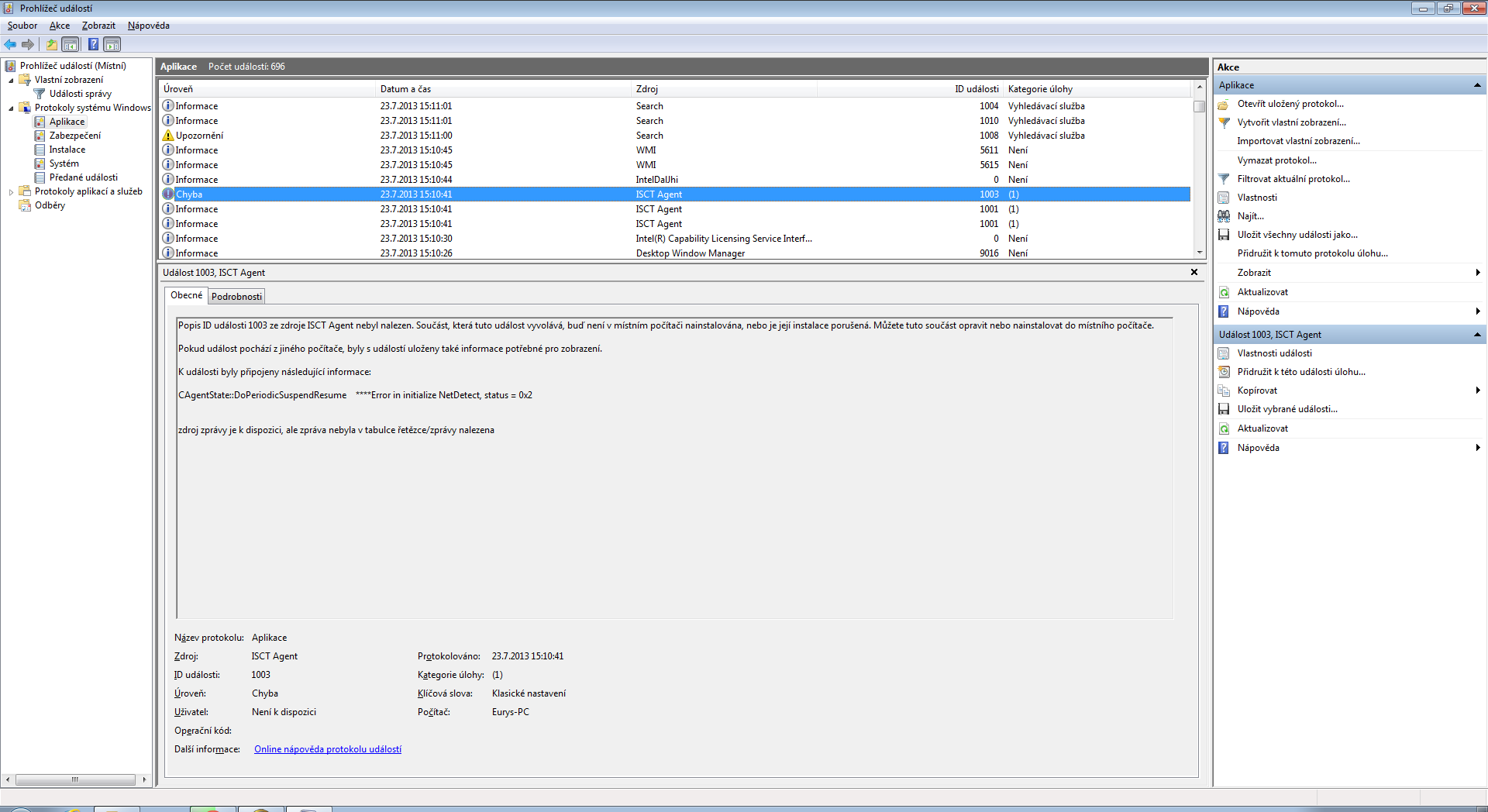This screenshot has width=1488, height=812.
Task: Click the Back arrow toolbar icon
Action: coord(10,44)
